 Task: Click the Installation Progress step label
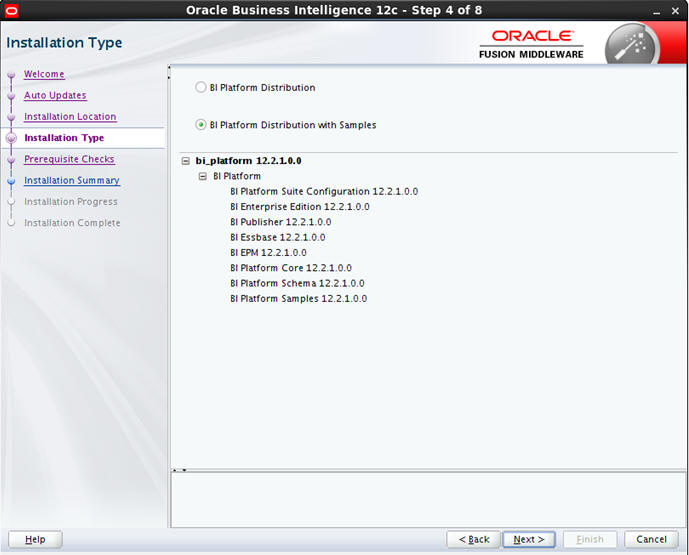[71, 202]
